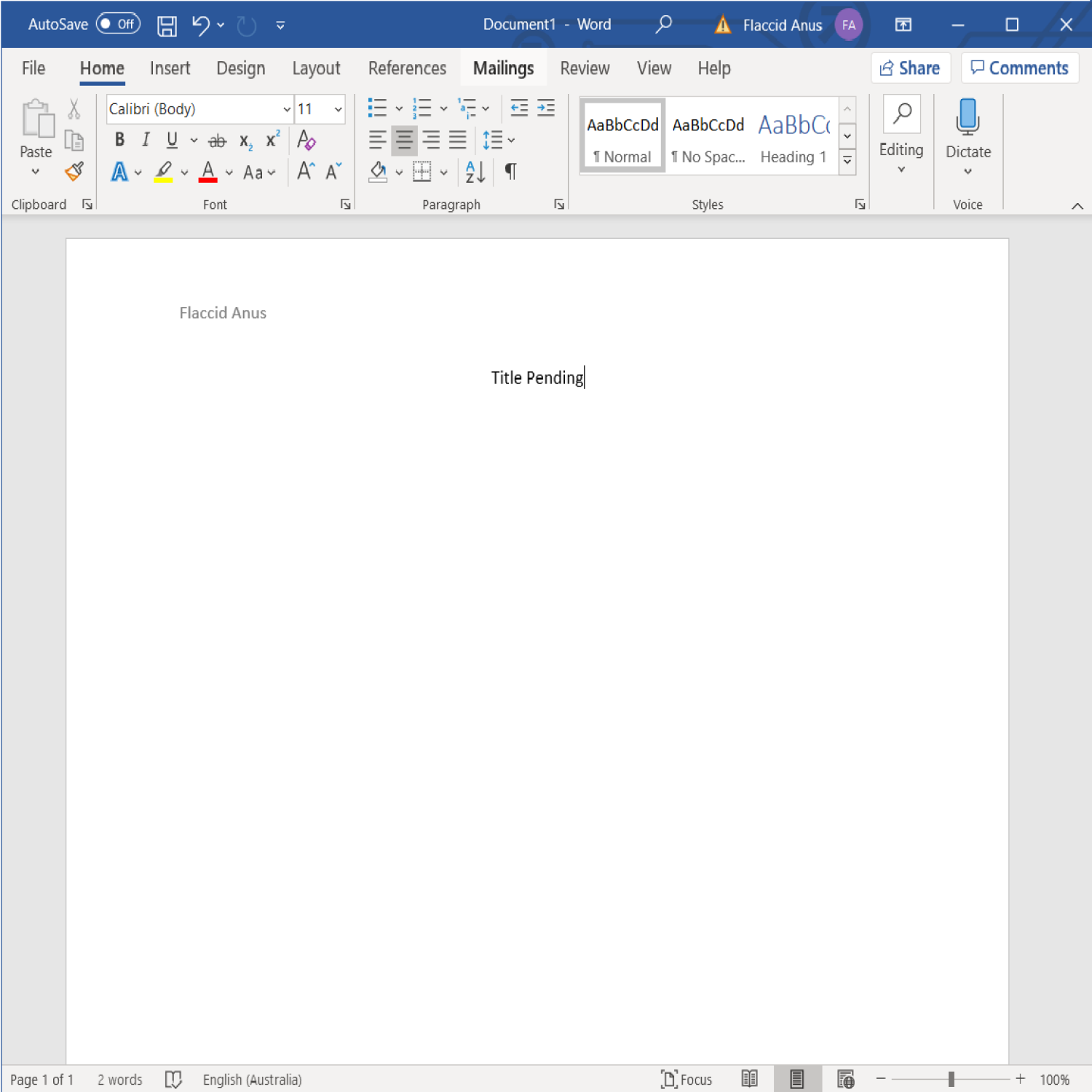Click the Clear All Formatting icon
The image size is (1092, 1092).
pos(306,140)
